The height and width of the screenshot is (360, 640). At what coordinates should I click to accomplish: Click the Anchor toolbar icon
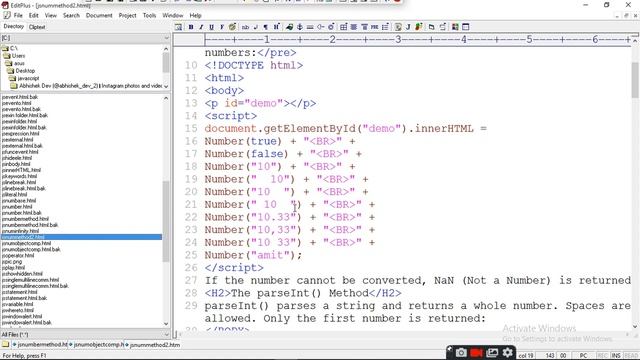tap(300, 27)
